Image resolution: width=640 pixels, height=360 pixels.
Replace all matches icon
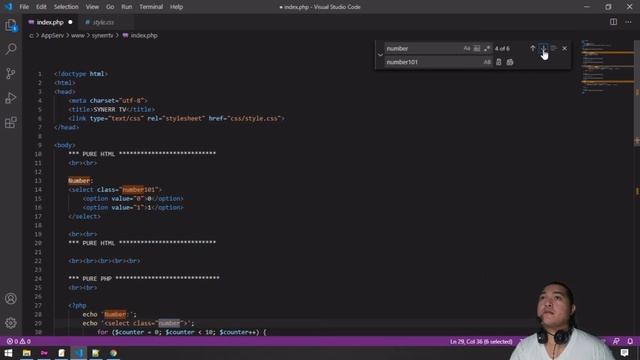click(x=509, y=62)
